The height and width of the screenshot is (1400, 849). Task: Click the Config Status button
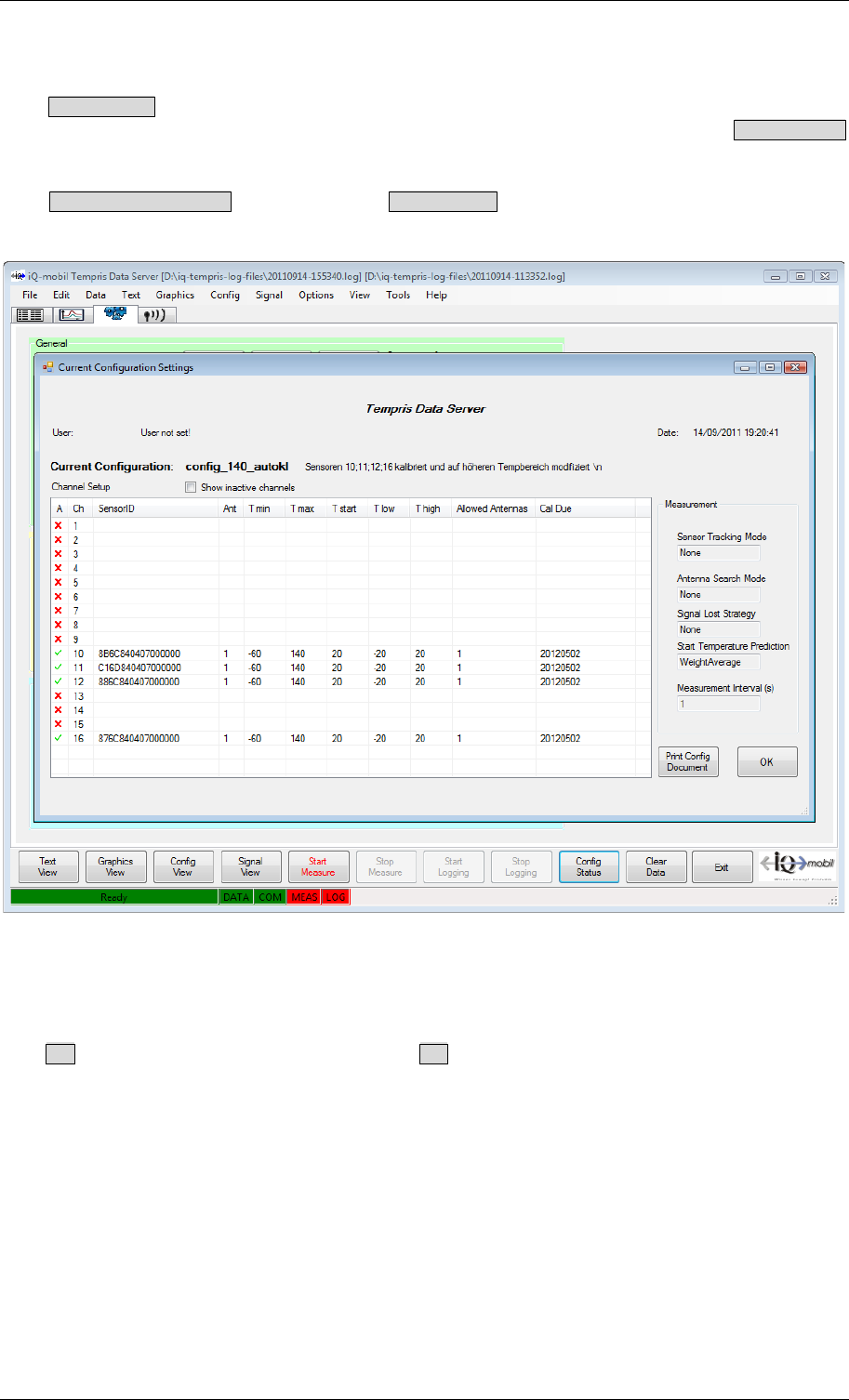point(589,866)
